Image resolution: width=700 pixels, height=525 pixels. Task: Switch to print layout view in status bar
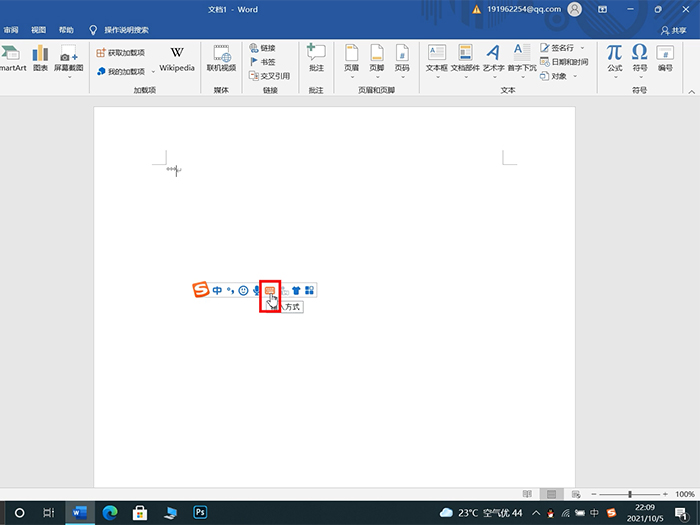point(551,494)
